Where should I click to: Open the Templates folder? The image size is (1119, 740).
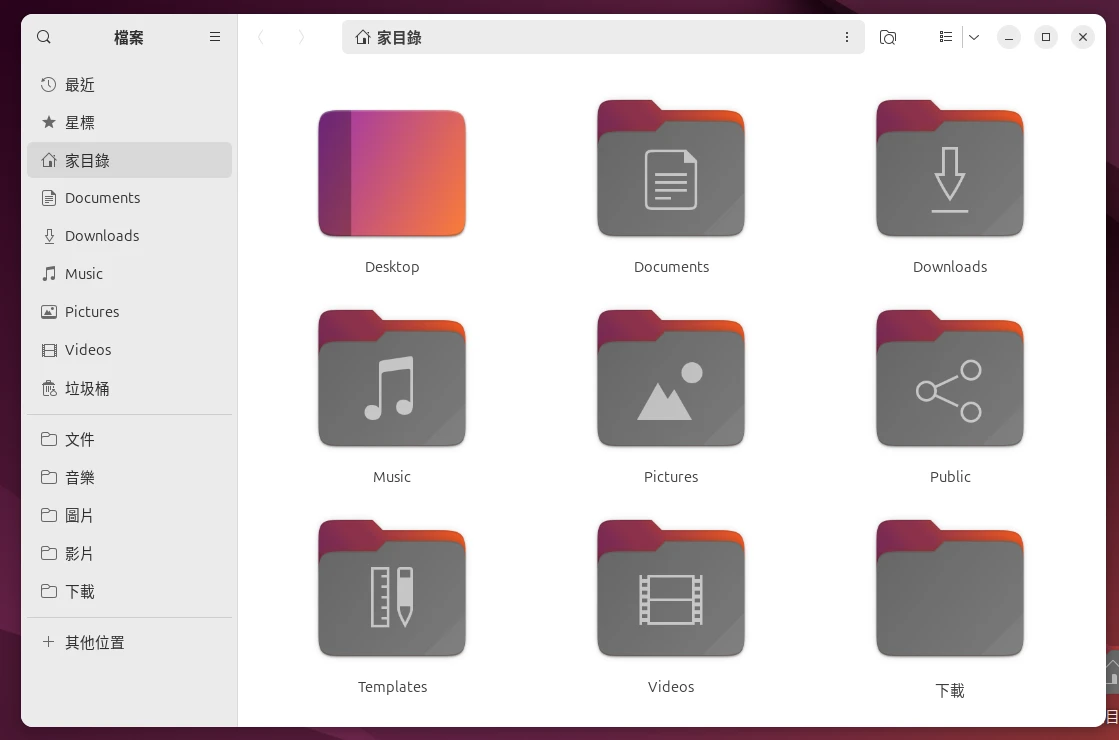[x=392, y=594]
